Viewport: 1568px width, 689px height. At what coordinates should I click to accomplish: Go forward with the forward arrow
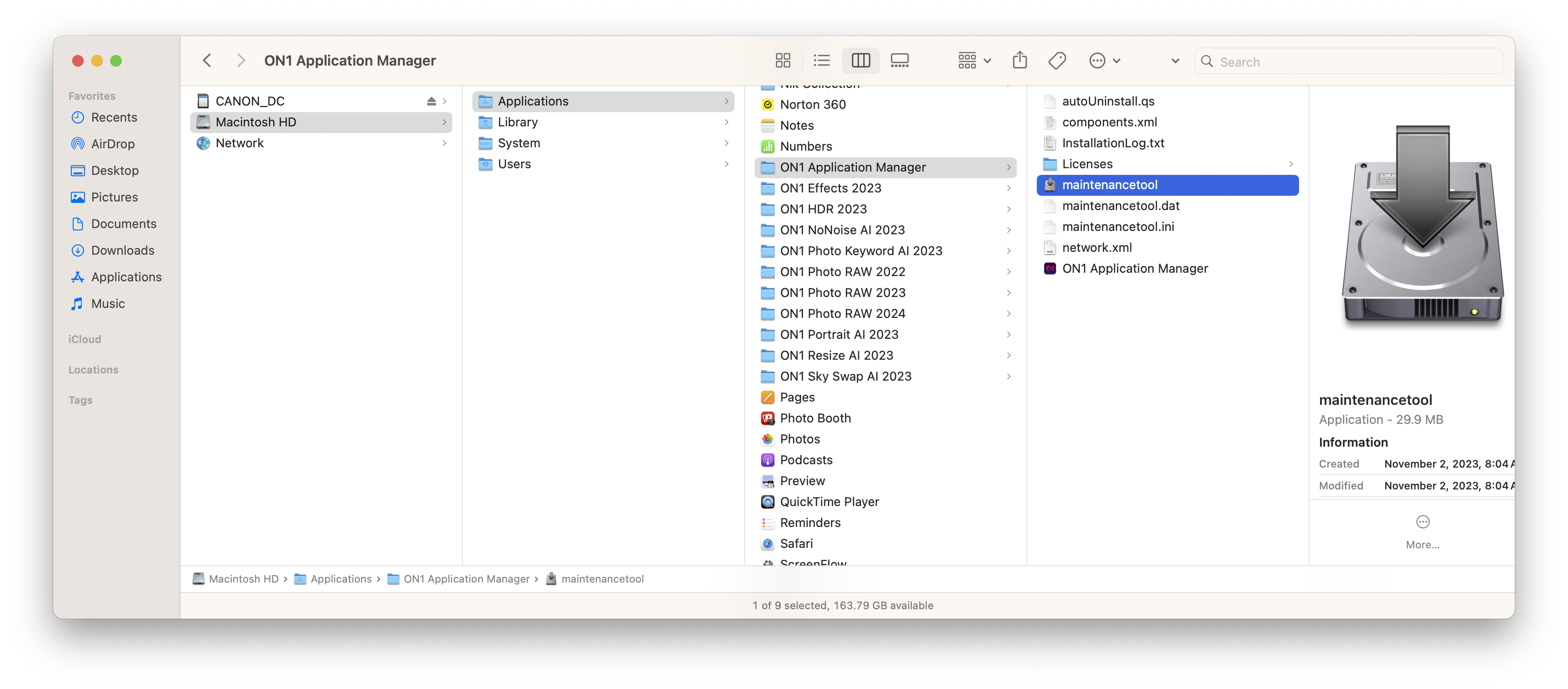241,60
